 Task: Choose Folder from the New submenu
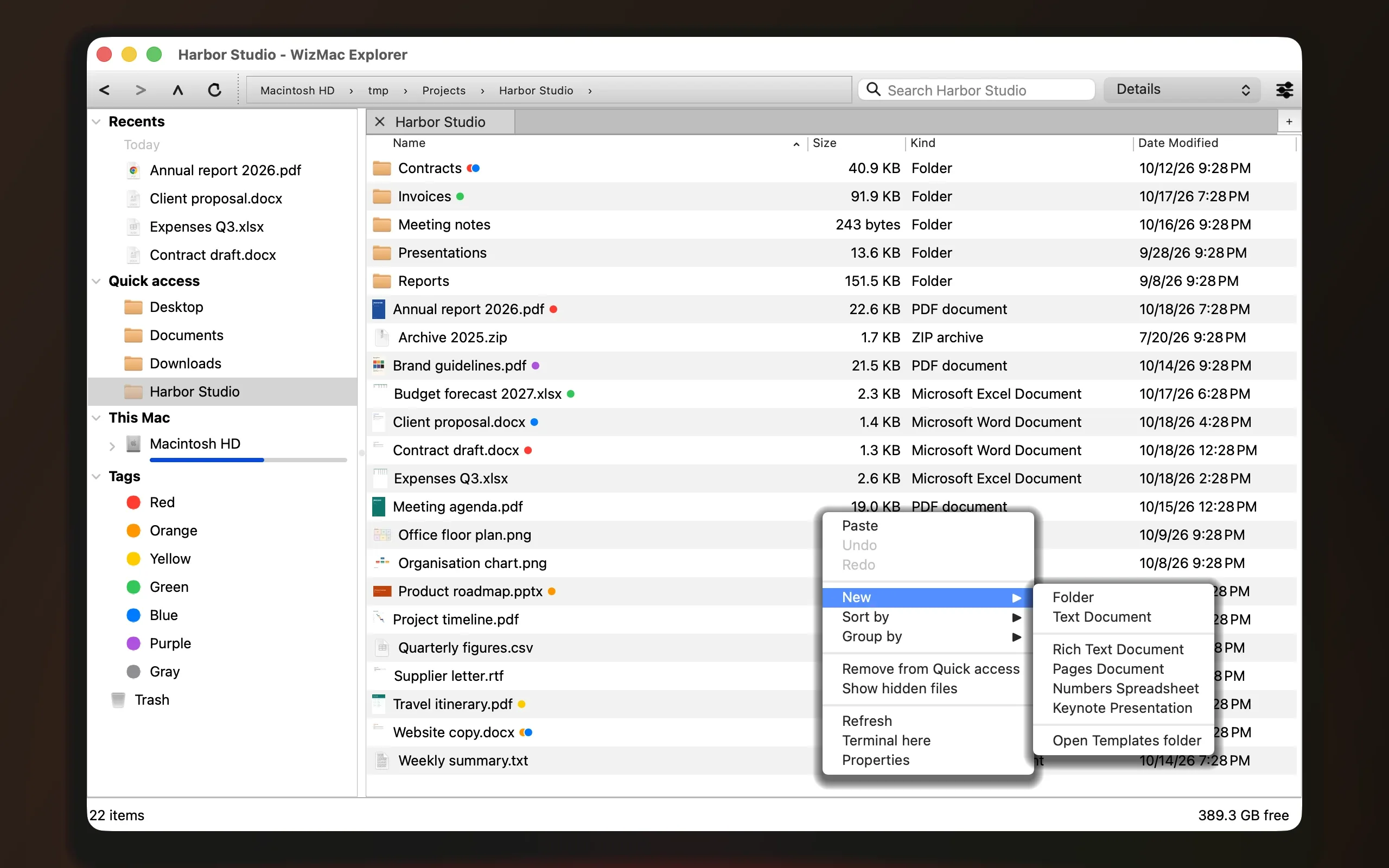point(1123,598)
